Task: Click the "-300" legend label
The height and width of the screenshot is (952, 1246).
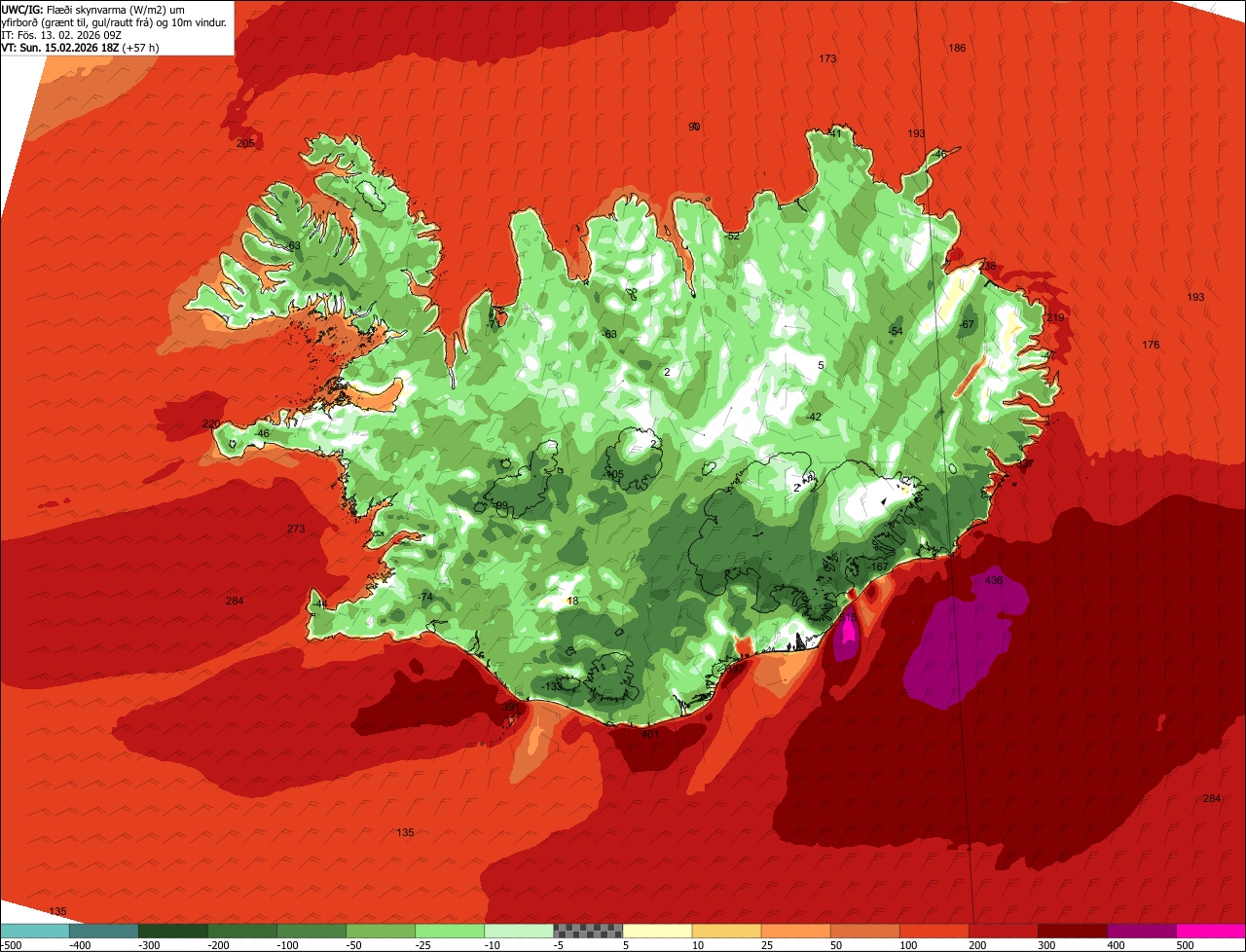Action: (x=149, y=945)
